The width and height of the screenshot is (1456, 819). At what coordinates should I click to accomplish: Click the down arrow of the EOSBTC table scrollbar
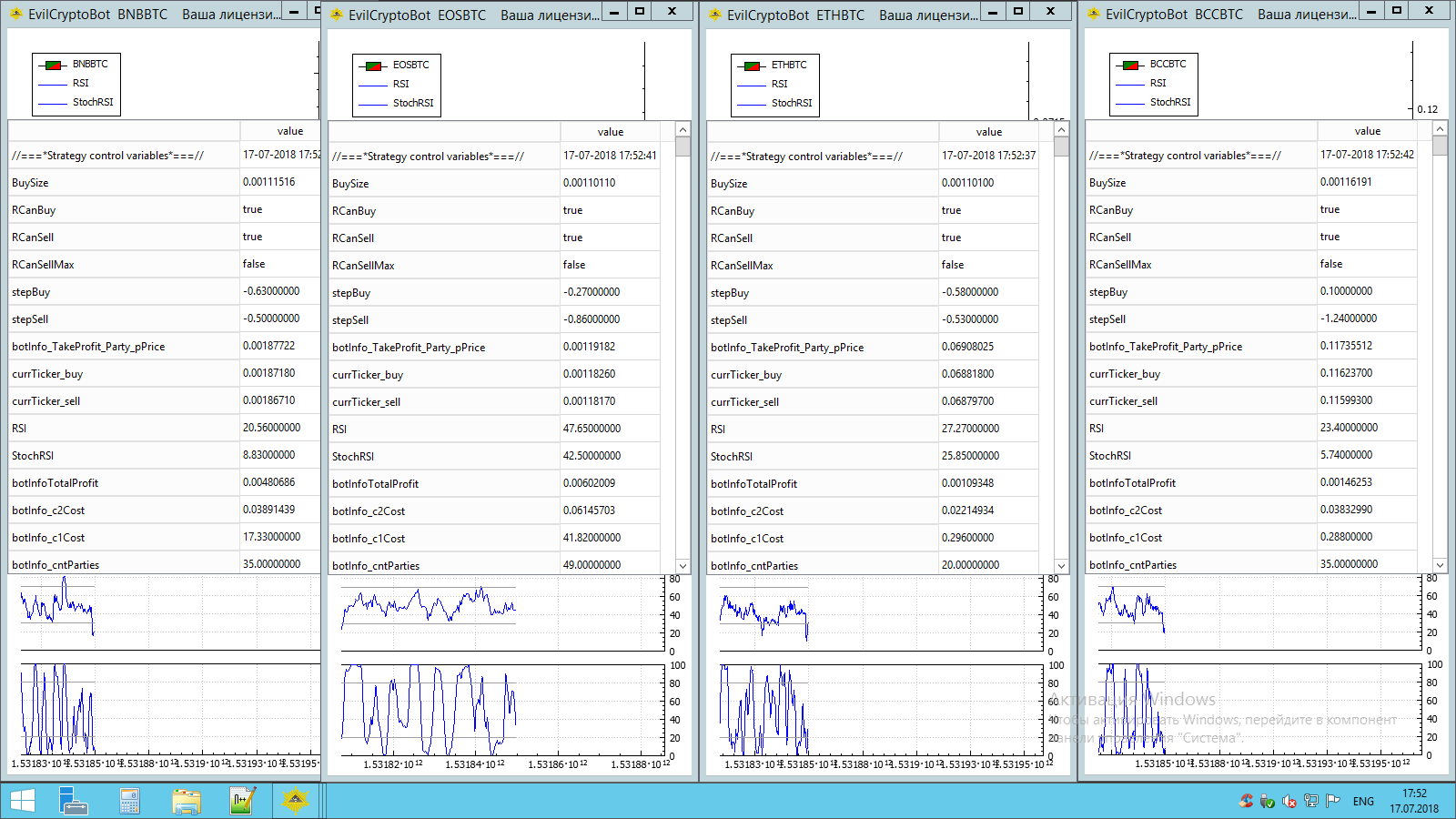tap(682, 566)
